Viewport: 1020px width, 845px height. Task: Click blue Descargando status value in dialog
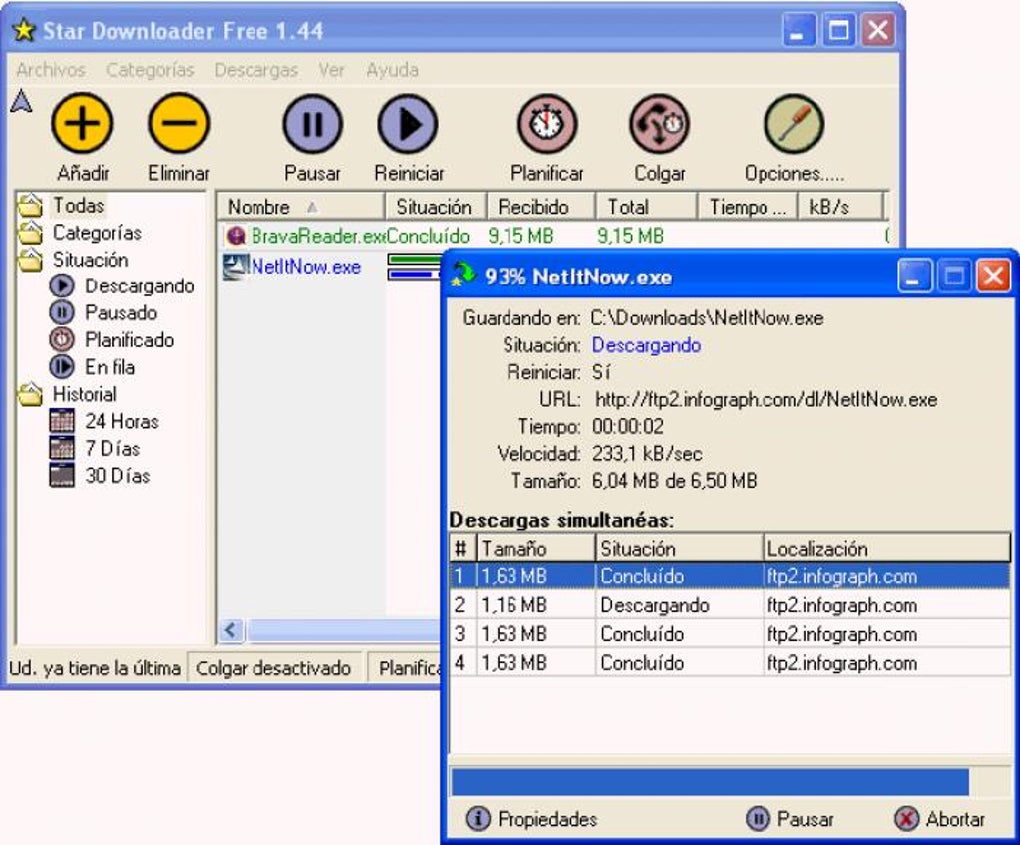point(646,345)
